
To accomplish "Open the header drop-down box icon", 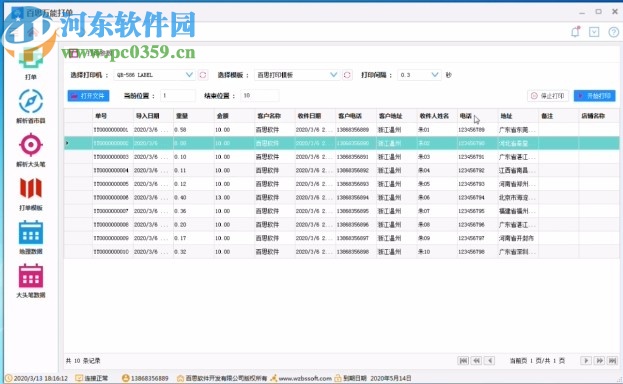I will point(594,32).
